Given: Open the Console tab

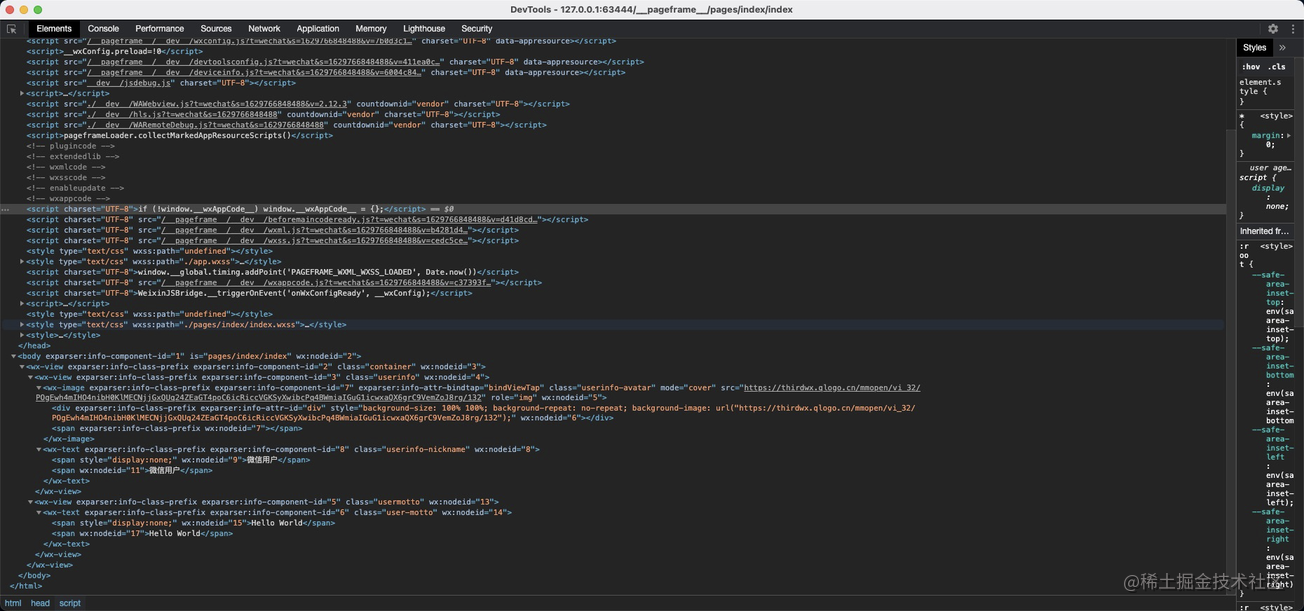Looking at the screenshot, I should click(x=103, y=29).
